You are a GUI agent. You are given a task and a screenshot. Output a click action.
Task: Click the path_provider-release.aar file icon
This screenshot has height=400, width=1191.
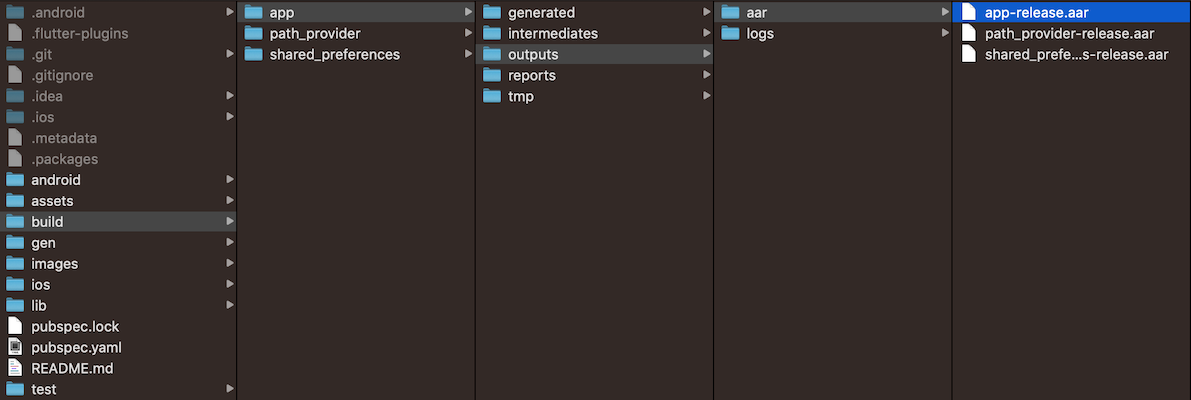coord(968,33)
